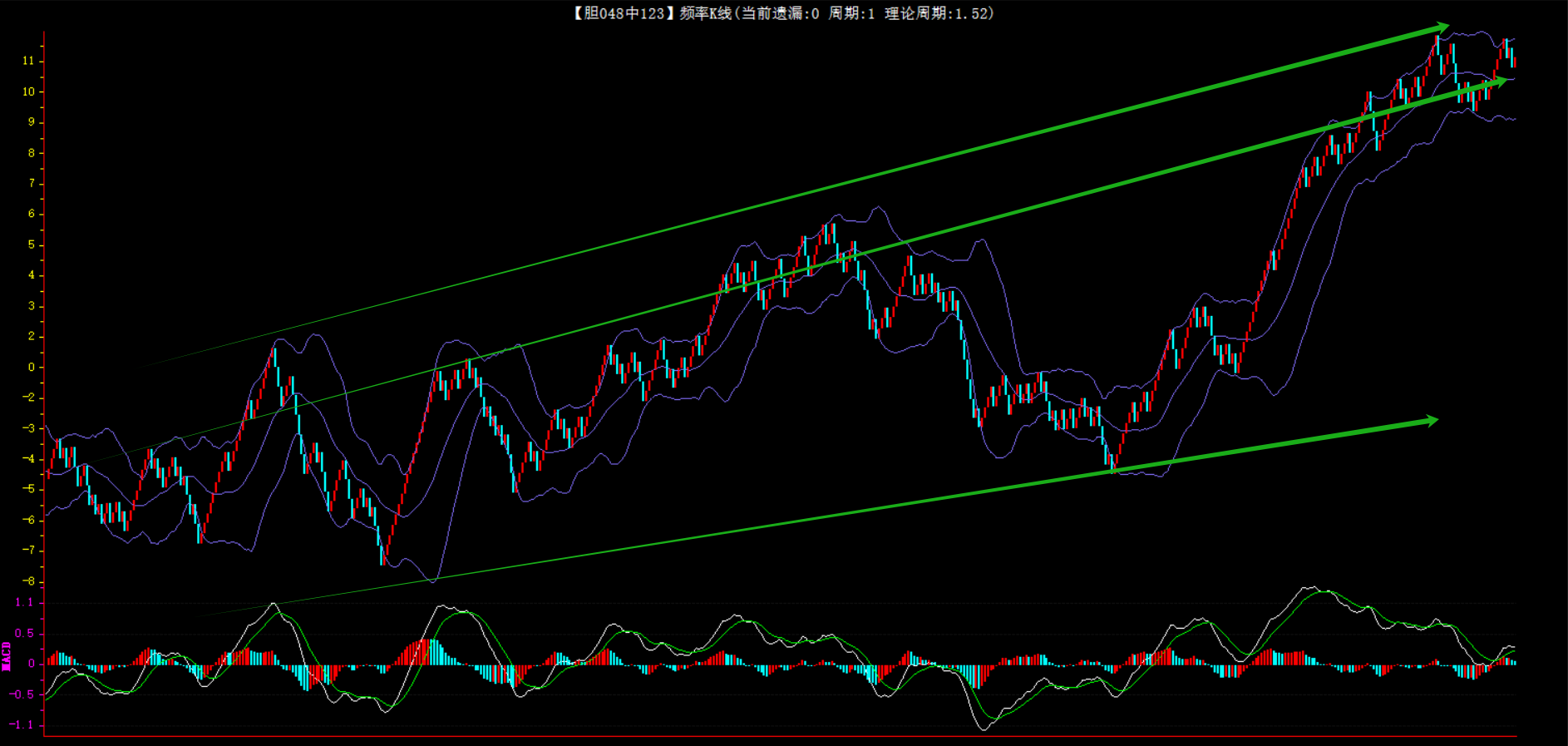This screenshot has height=746, width=1568.
Task: Select the price axis label 4
Action: [x=32, y=275]
